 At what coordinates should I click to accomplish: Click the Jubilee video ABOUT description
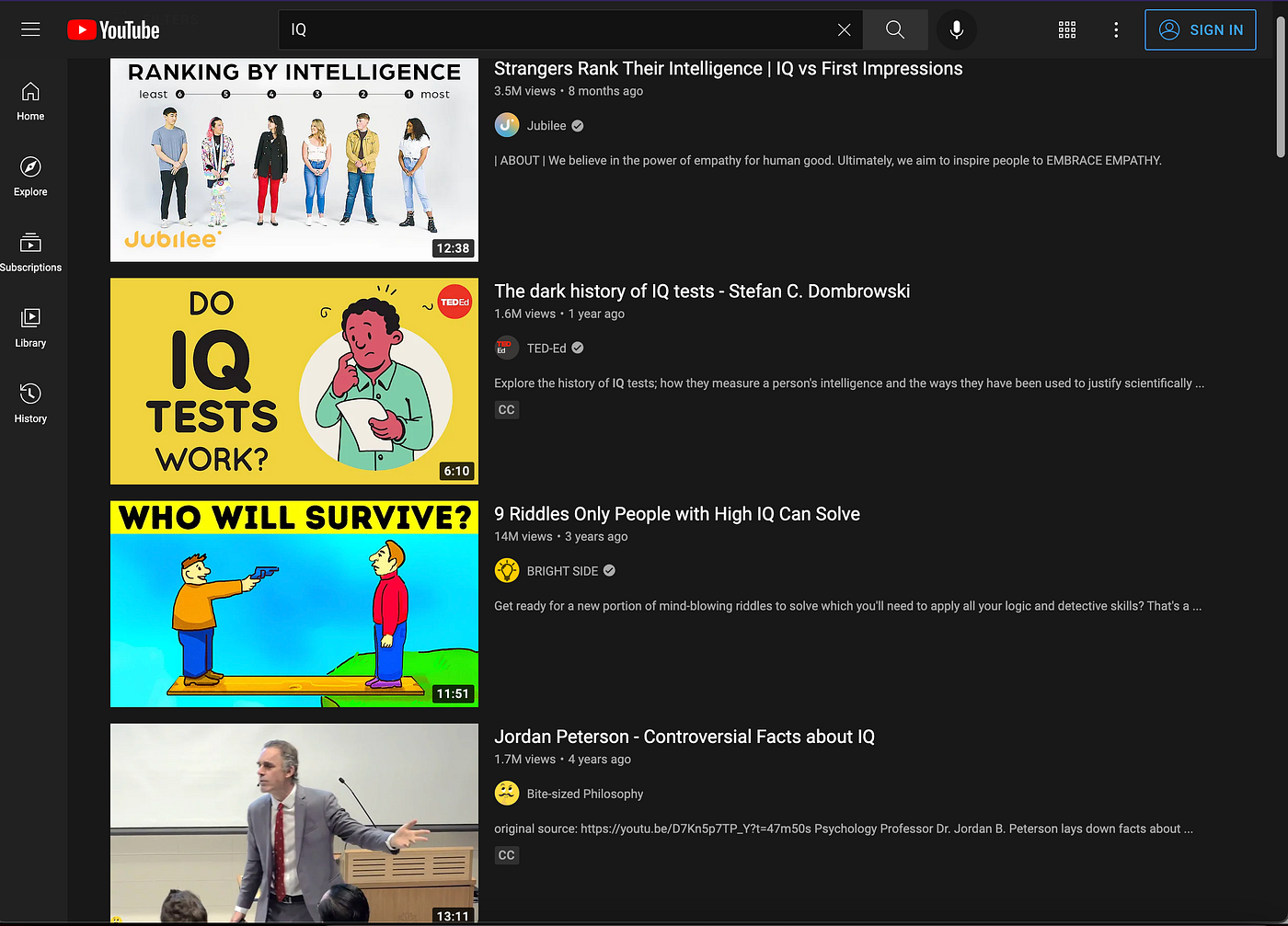[828, 160]
